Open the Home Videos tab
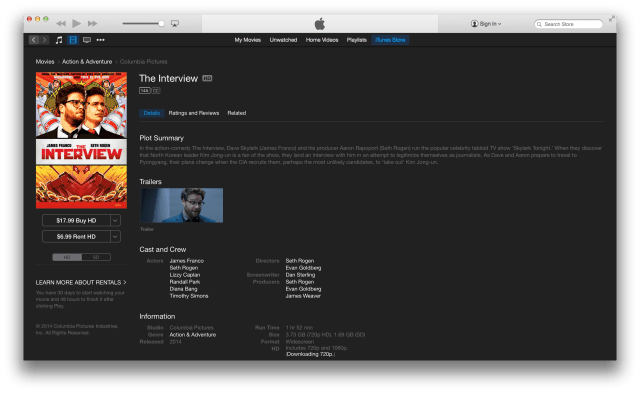The image size is (640, 393). pyautogui.click(x=322, y=40)
